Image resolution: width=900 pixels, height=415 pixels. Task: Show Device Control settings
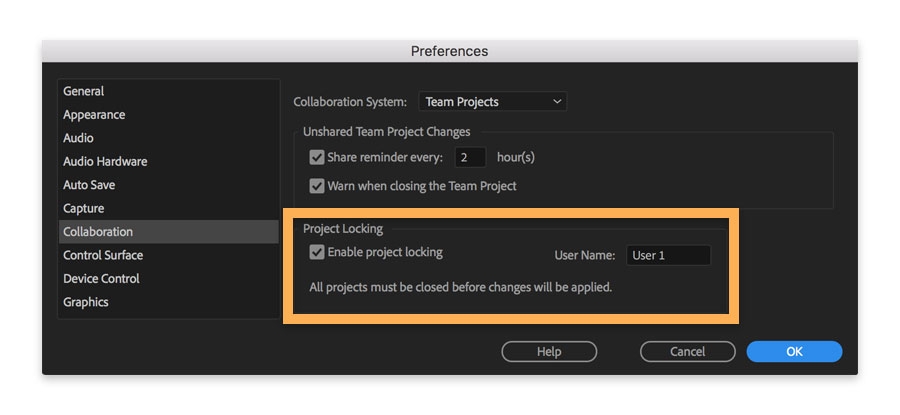point(101,278)
